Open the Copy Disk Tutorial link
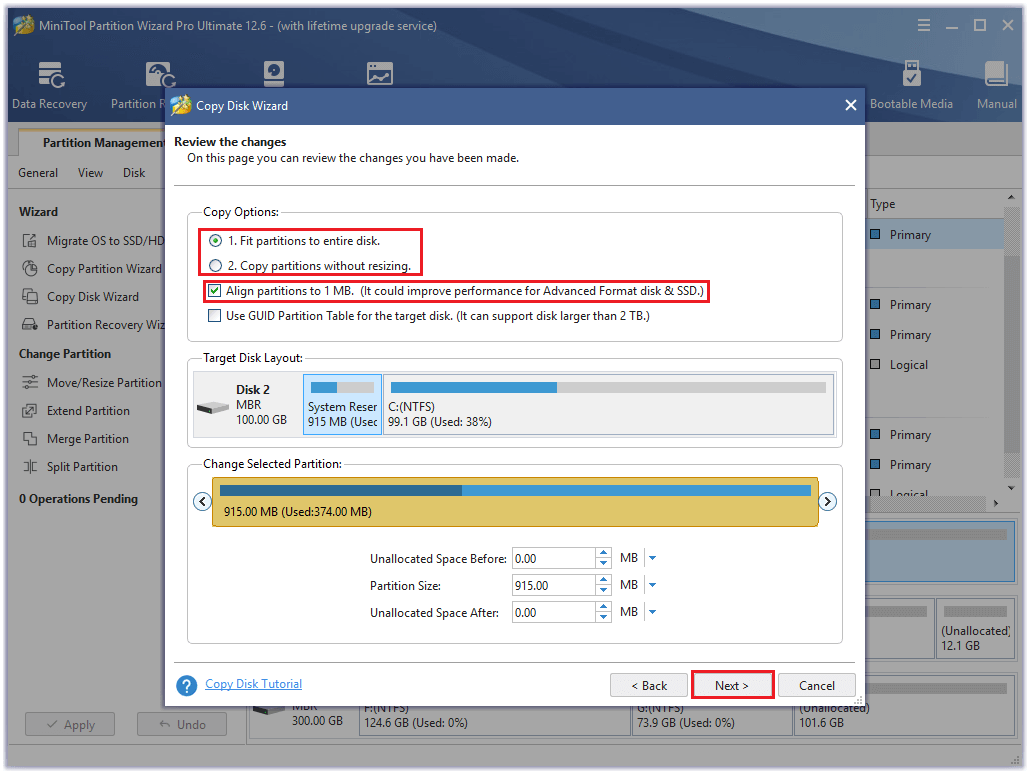Screen dimensions: 1033x775 tap(254, 684)
